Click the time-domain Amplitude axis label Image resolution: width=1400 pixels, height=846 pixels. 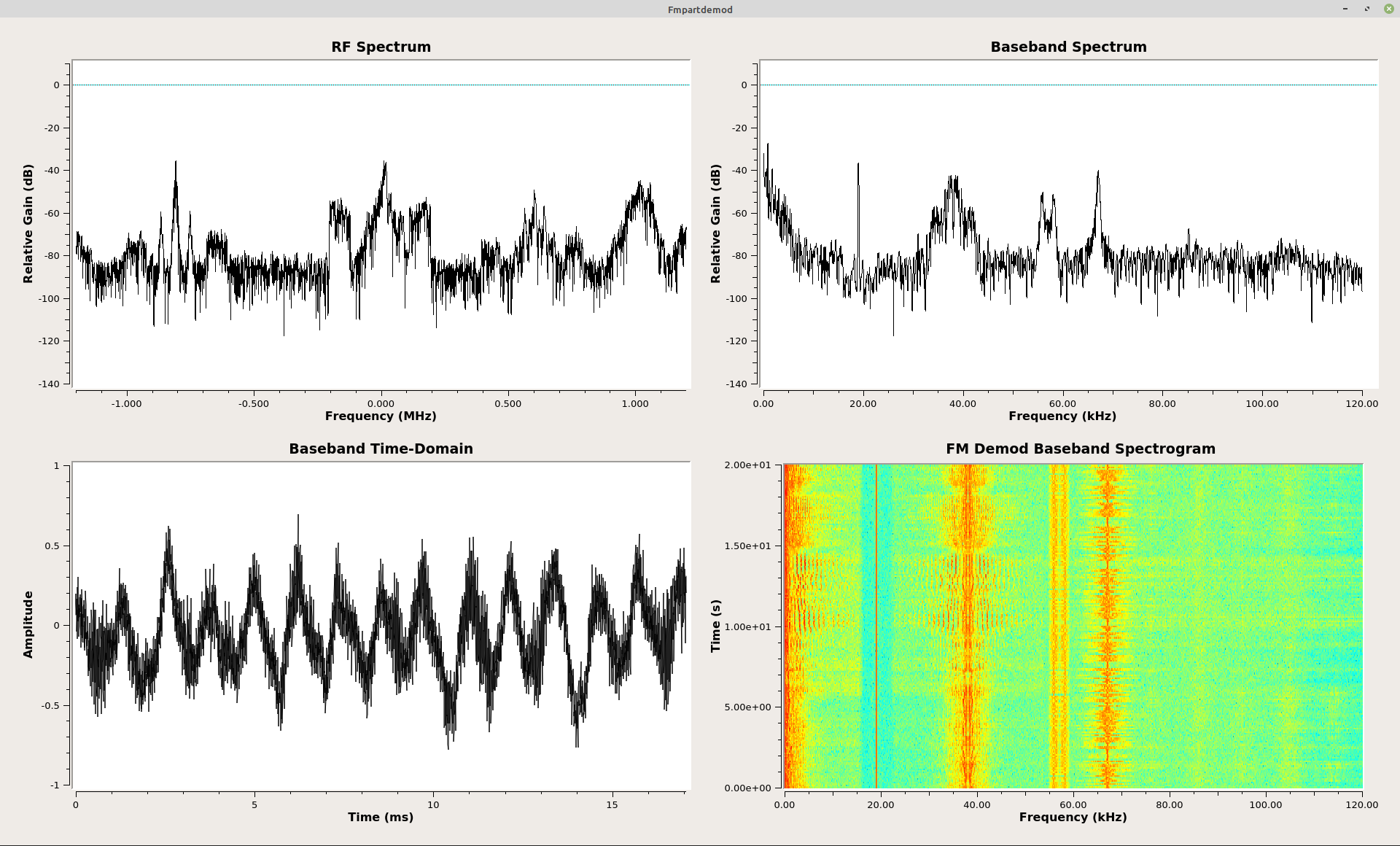28,624
